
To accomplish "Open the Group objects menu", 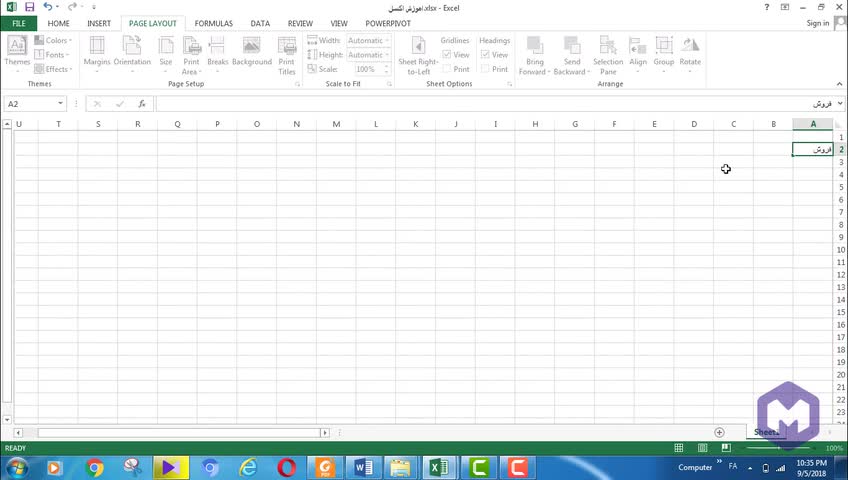I will (x=664, y=54).
